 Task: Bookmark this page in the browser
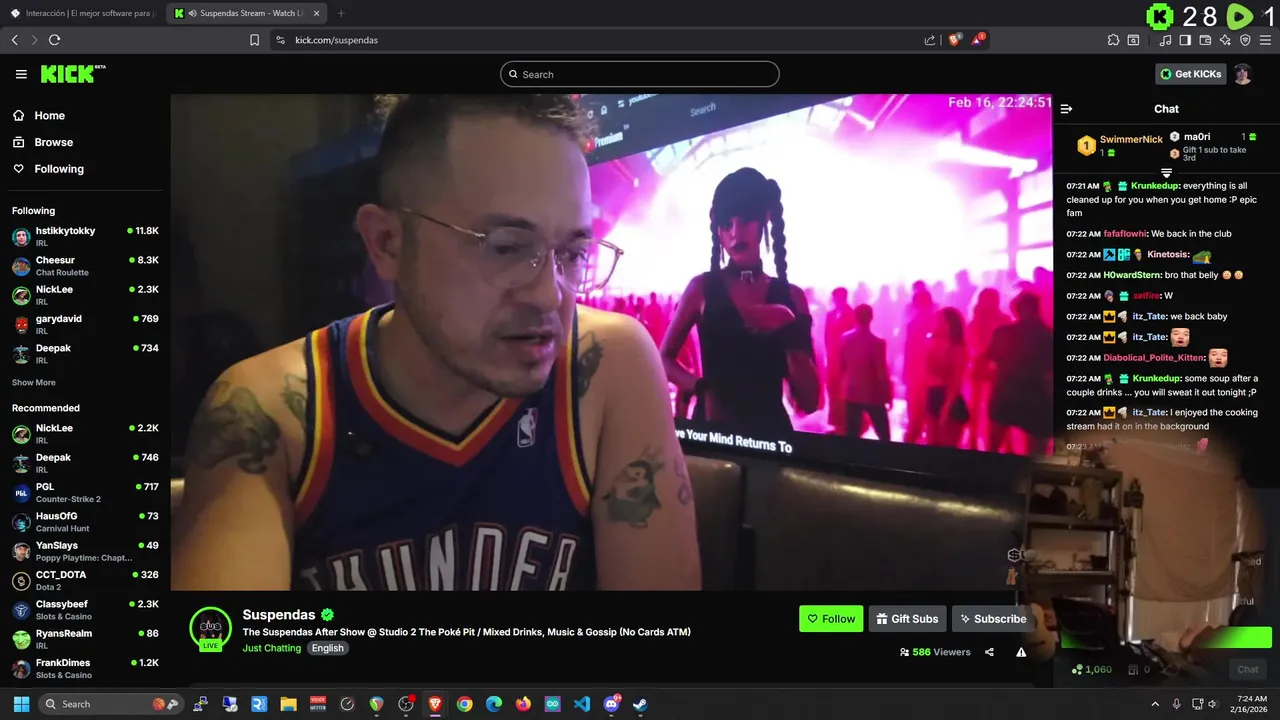tap(254, 40)
